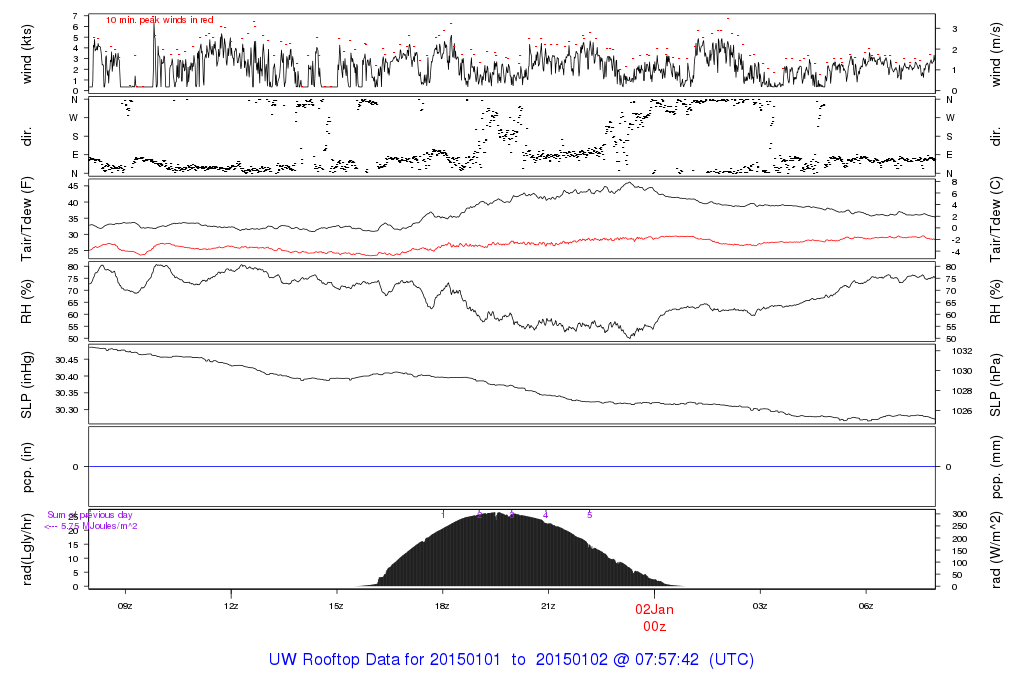Click the 'Tair/Tdew (C)' axis label
Viewport: 1024px width, 700px height.
tap(995, 219)
